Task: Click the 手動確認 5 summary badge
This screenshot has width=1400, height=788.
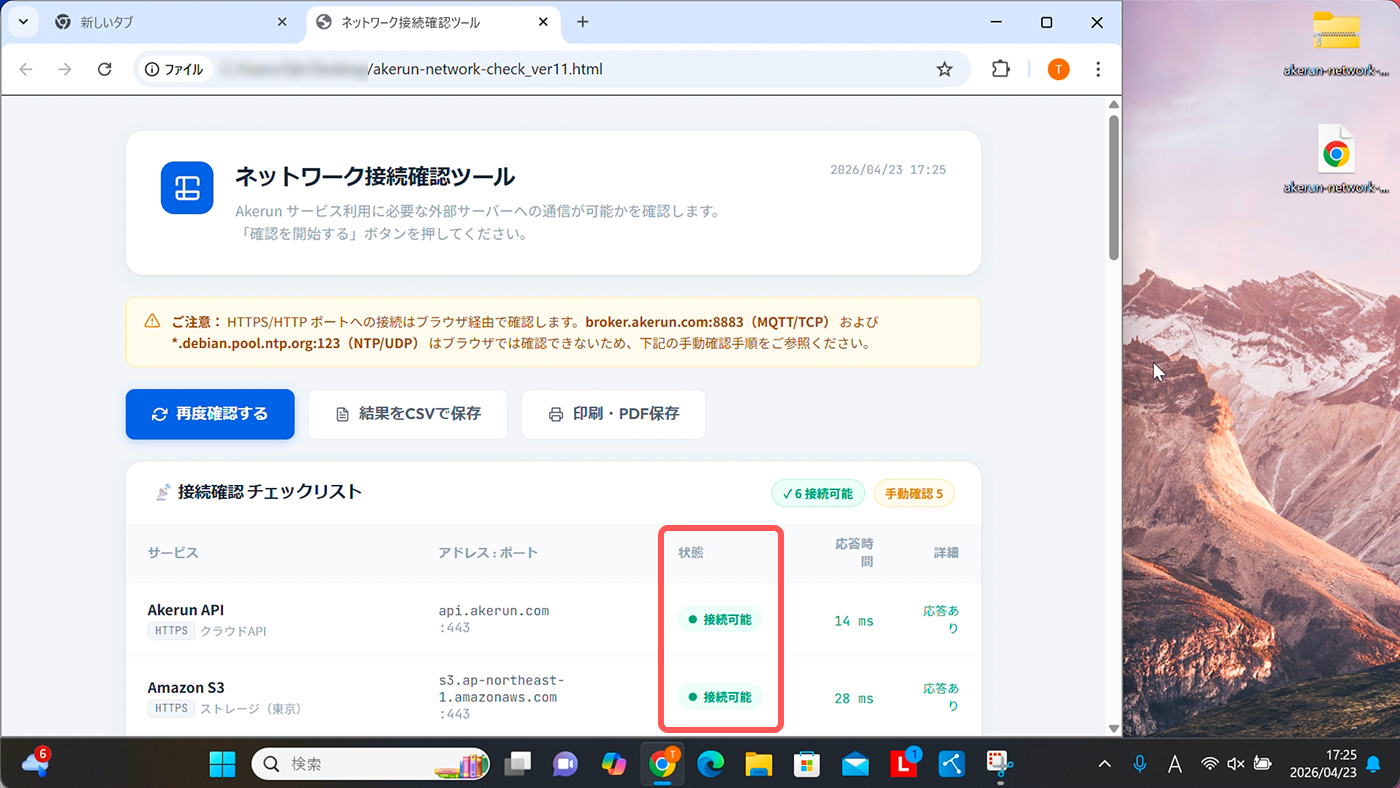Action: pyautogui.click(x=914, y=493)
